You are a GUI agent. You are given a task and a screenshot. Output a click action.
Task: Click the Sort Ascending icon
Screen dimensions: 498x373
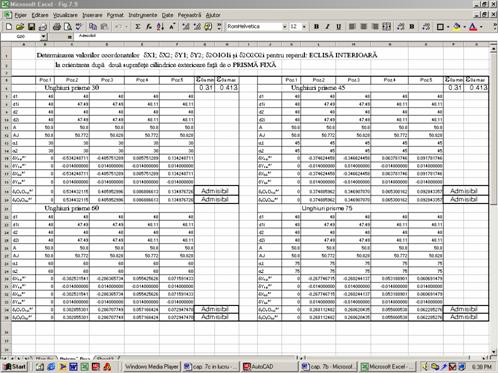pyautogui.click(x=160, y=27)
